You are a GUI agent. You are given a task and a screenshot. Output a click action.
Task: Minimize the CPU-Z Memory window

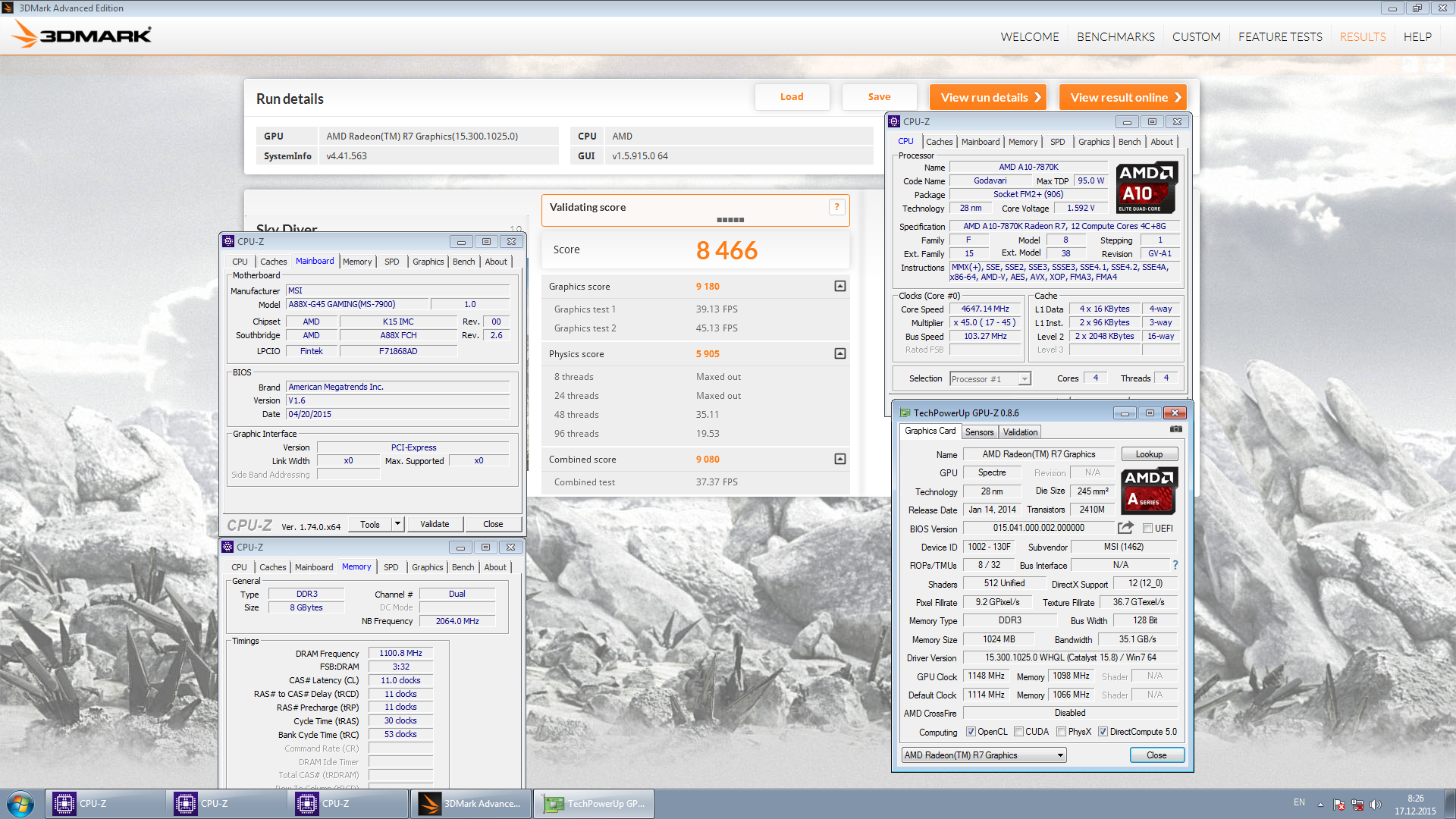(460, 547)
